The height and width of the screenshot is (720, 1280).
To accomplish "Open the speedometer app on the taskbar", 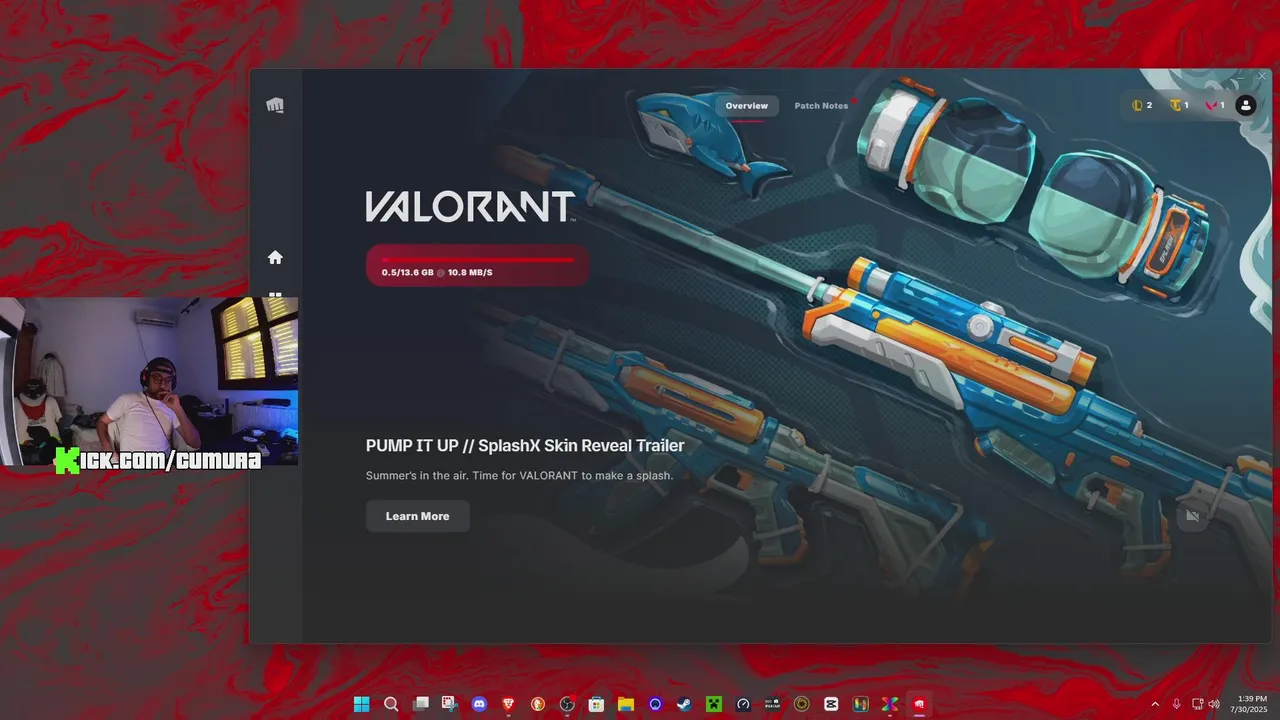I will click(x=743, y=704).
